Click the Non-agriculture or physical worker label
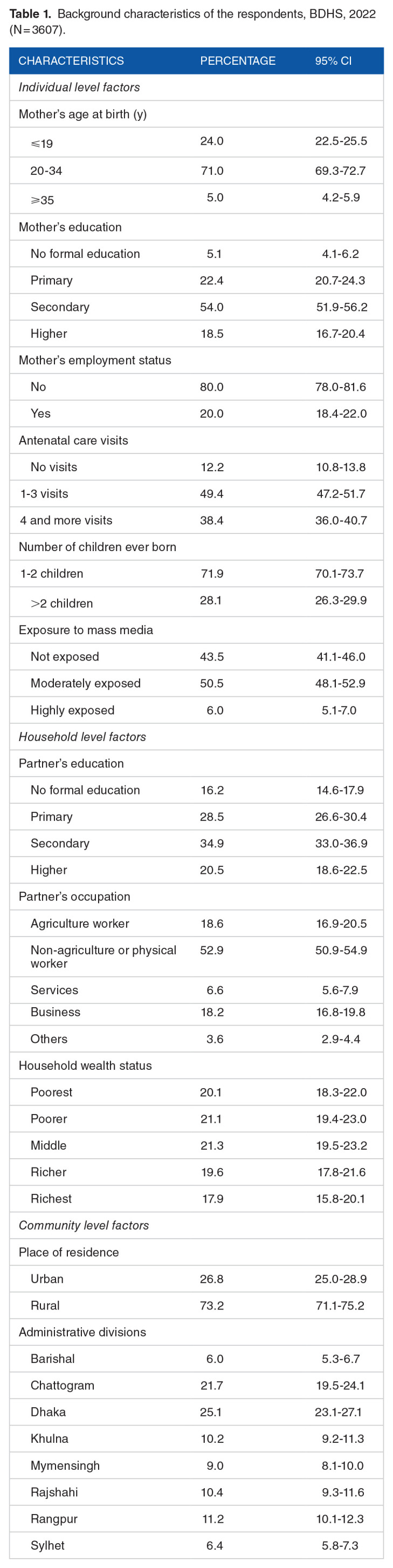 point(103,956)
